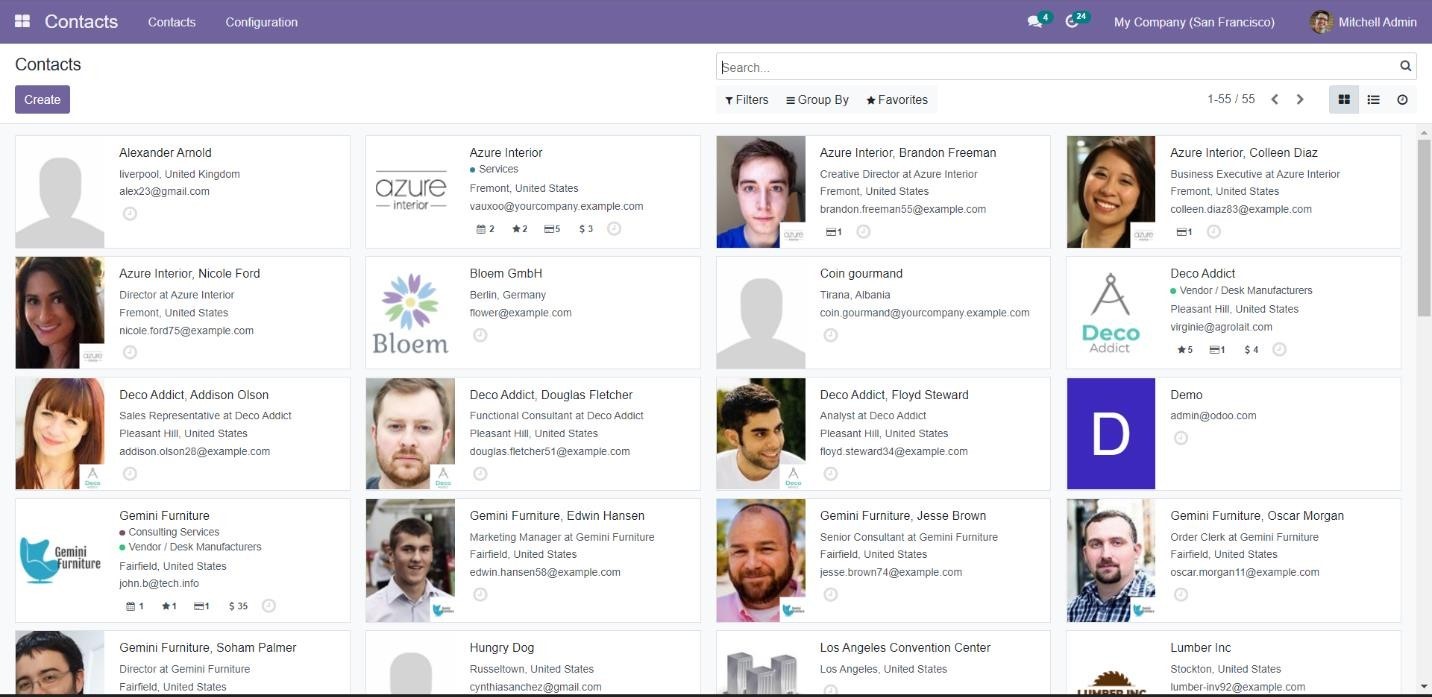
Task: Click the search magnifier icon
Action: point(1405,66)
